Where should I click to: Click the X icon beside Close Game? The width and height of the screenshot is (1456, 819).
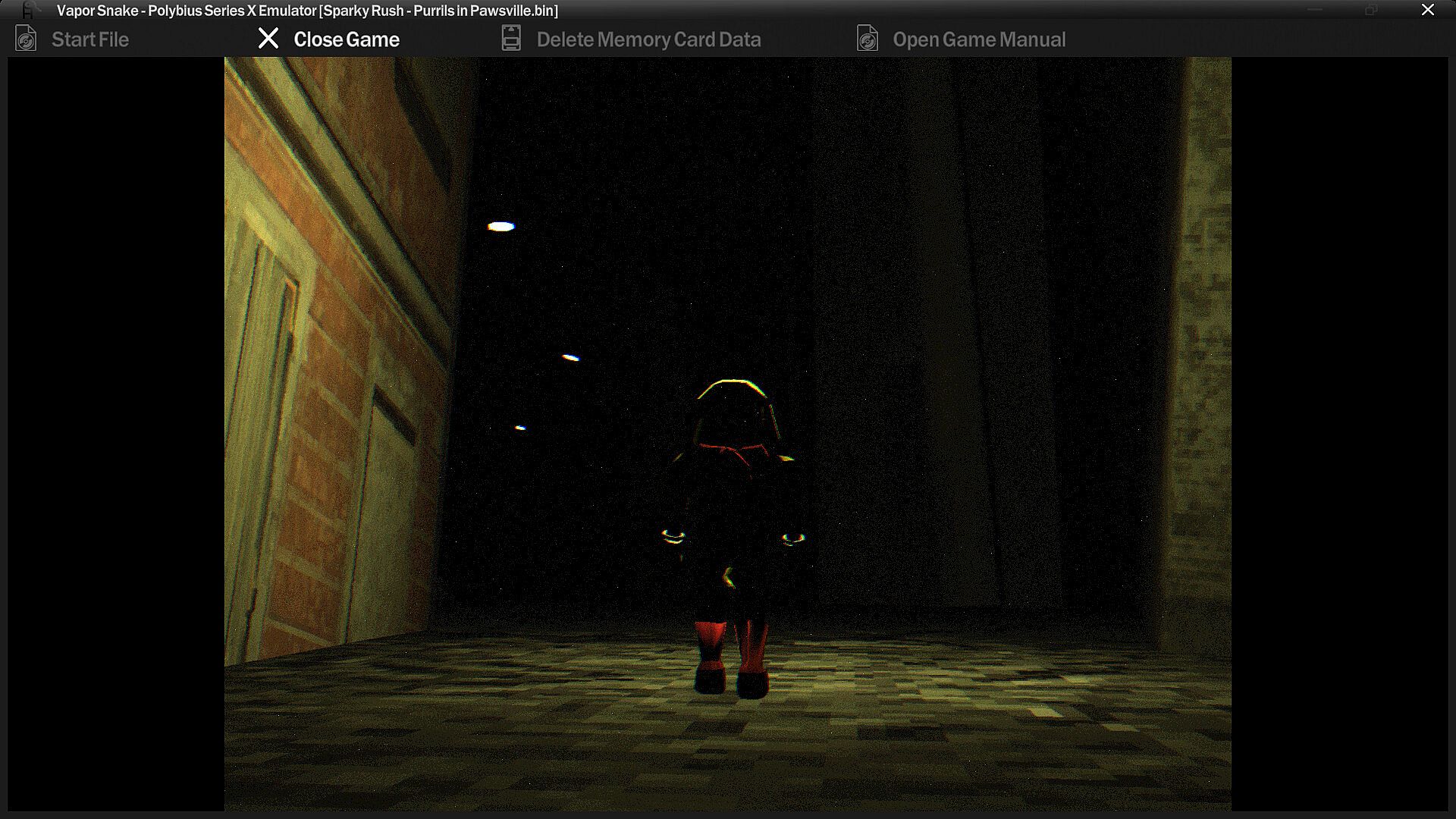point(268,39)
